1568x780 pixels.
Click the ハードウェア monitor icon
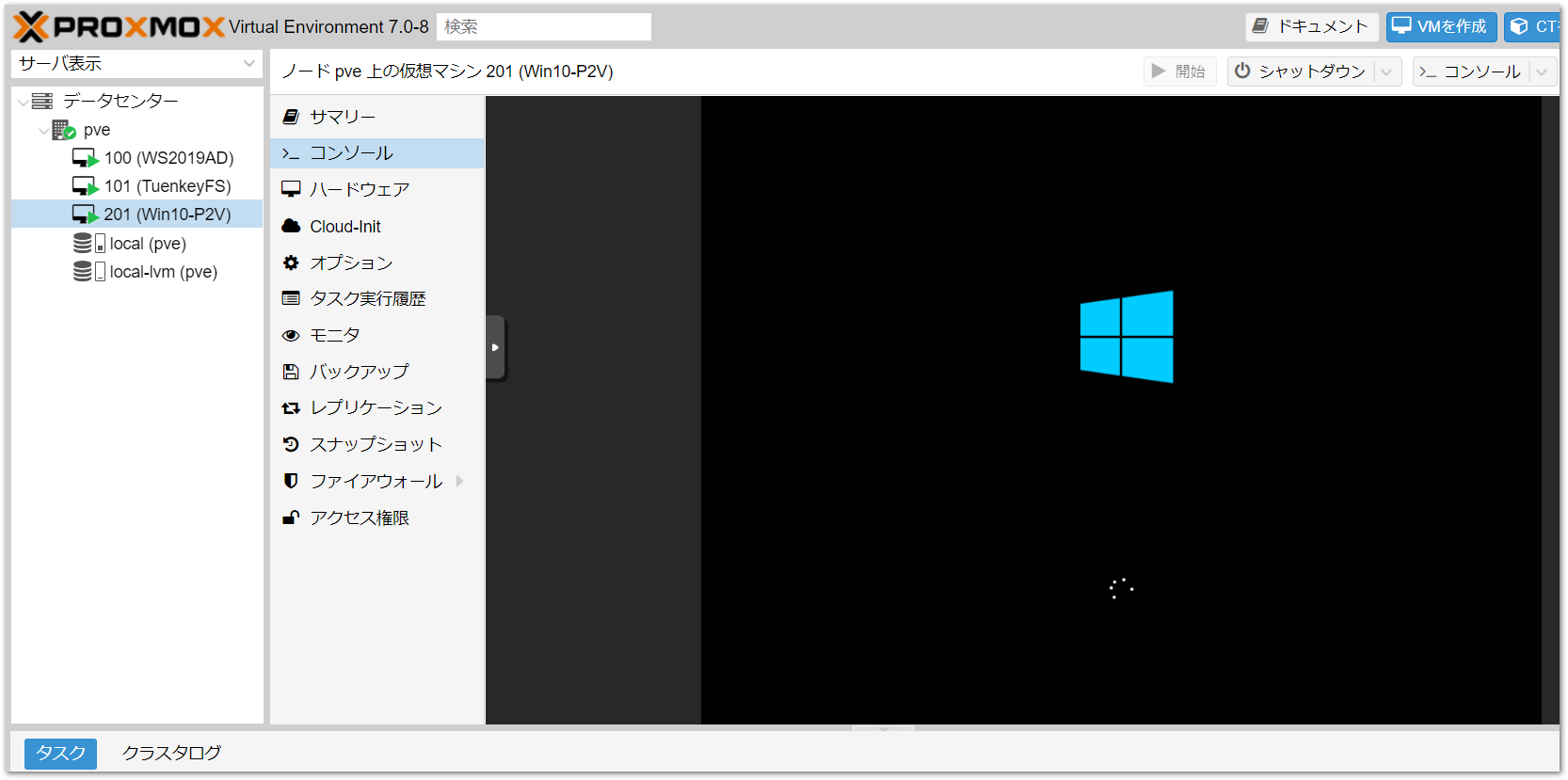tap(291, 189)
